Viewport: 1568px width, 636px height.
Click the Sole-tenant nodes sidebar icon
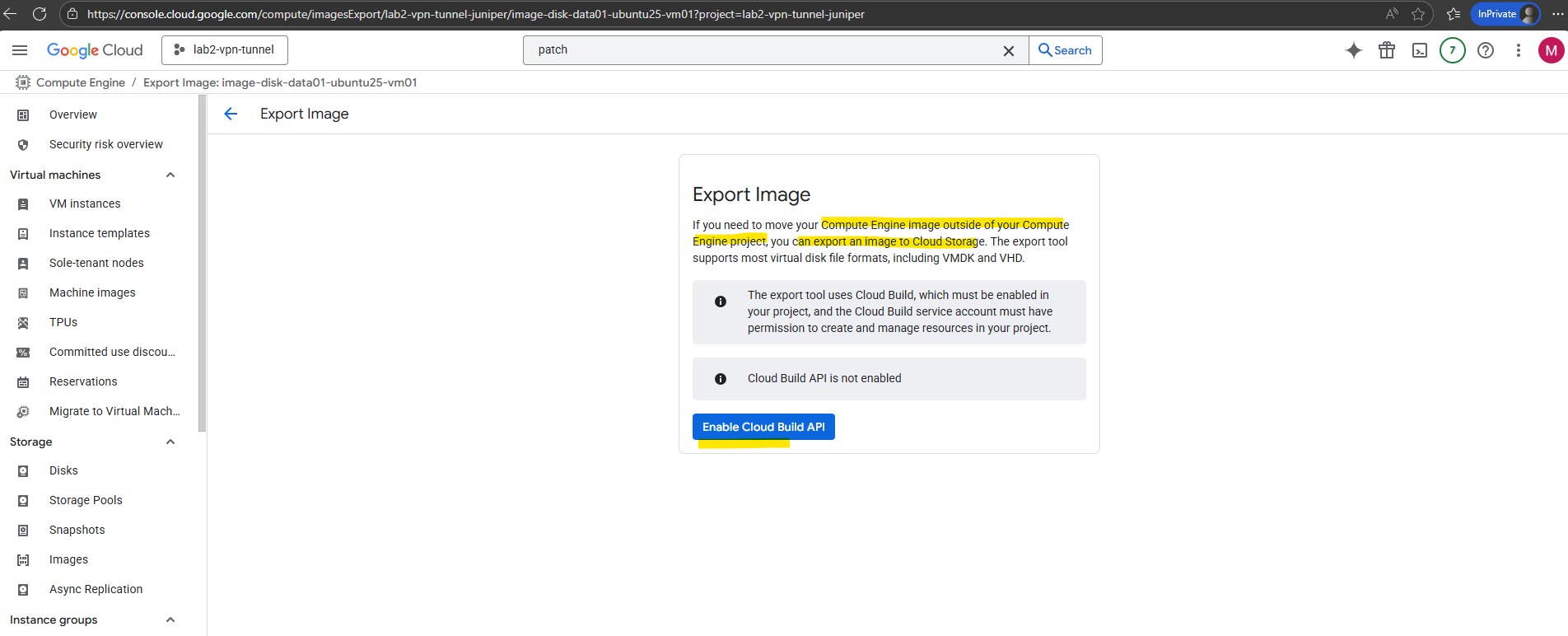[23, 264]
